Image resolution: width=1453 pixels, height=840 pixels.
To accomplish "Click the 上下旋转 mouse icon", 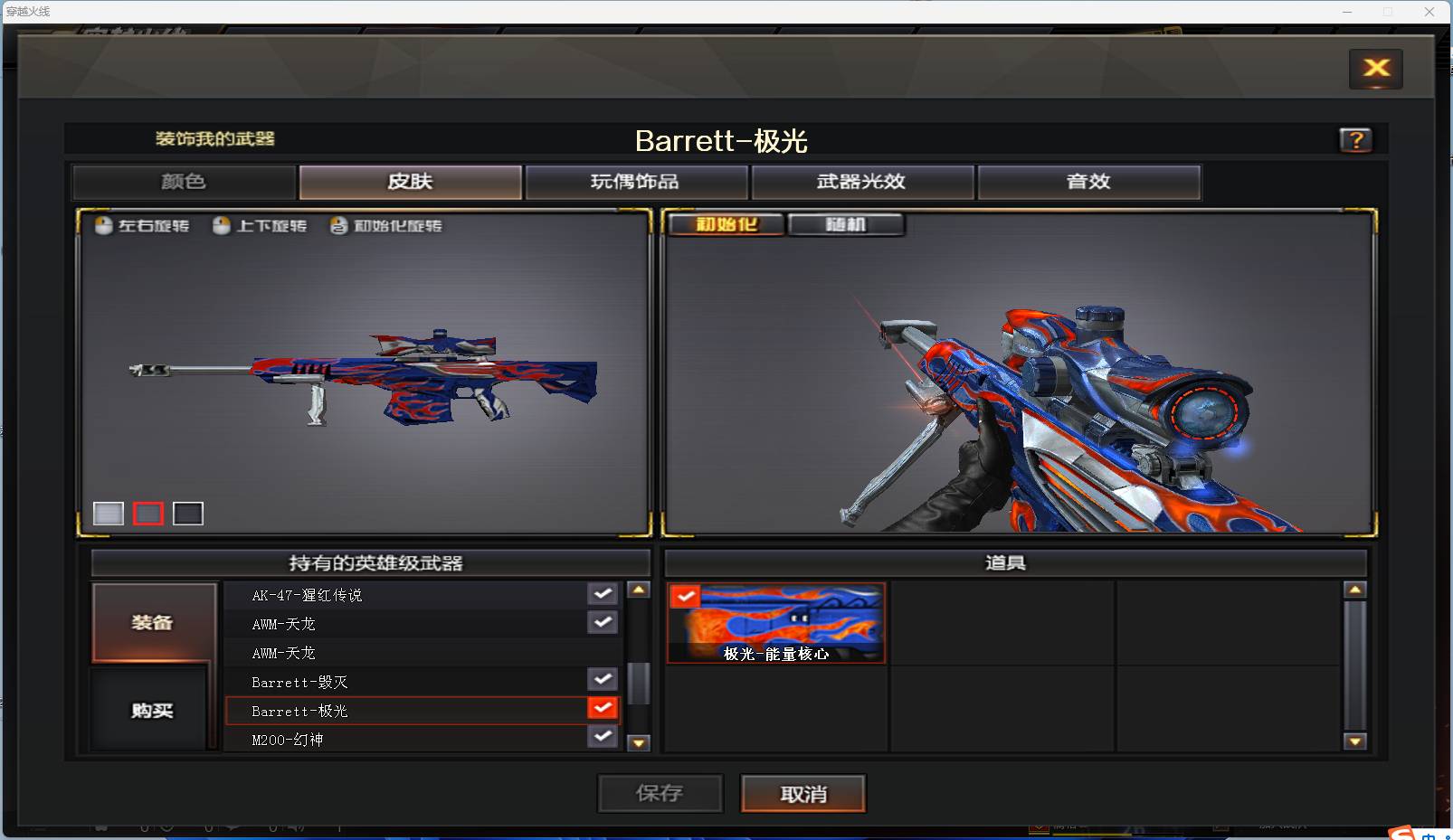I will 221,225.
